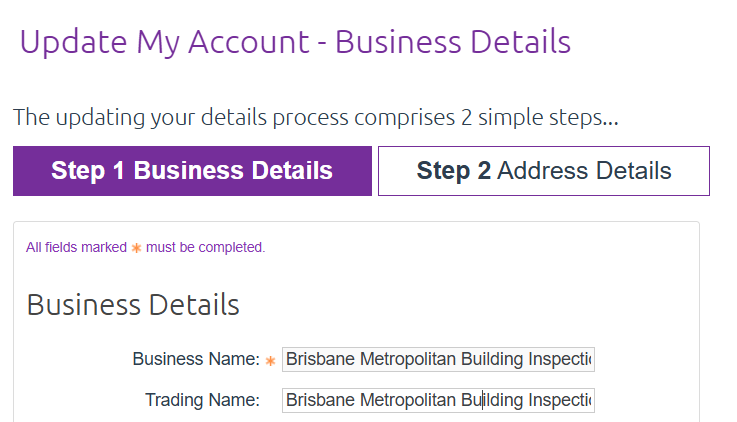Open the Step 1 Business Details tab

point(192,171)
